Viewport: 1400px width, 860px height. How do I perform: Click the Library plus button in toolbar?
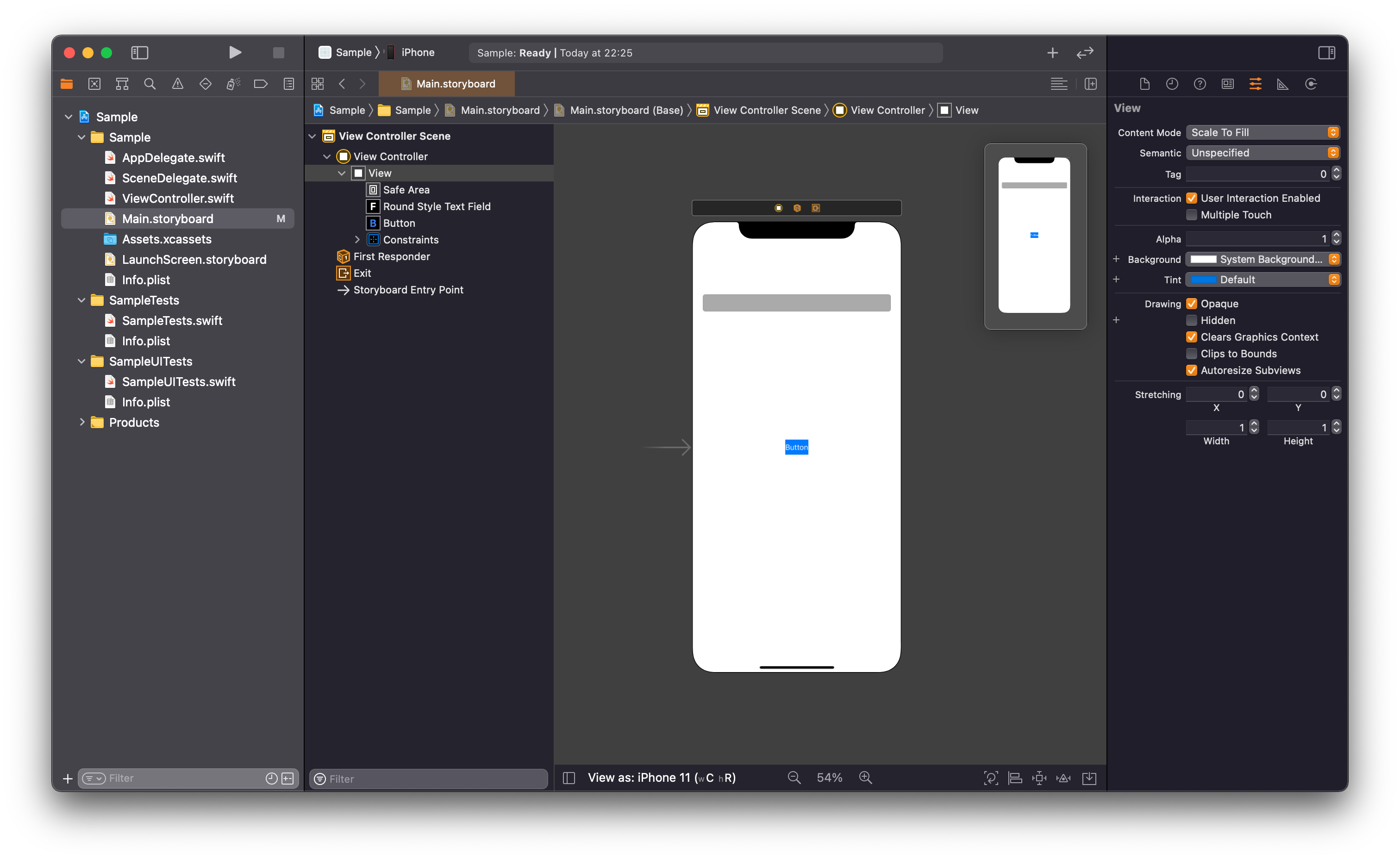(x=1052, y=53)
